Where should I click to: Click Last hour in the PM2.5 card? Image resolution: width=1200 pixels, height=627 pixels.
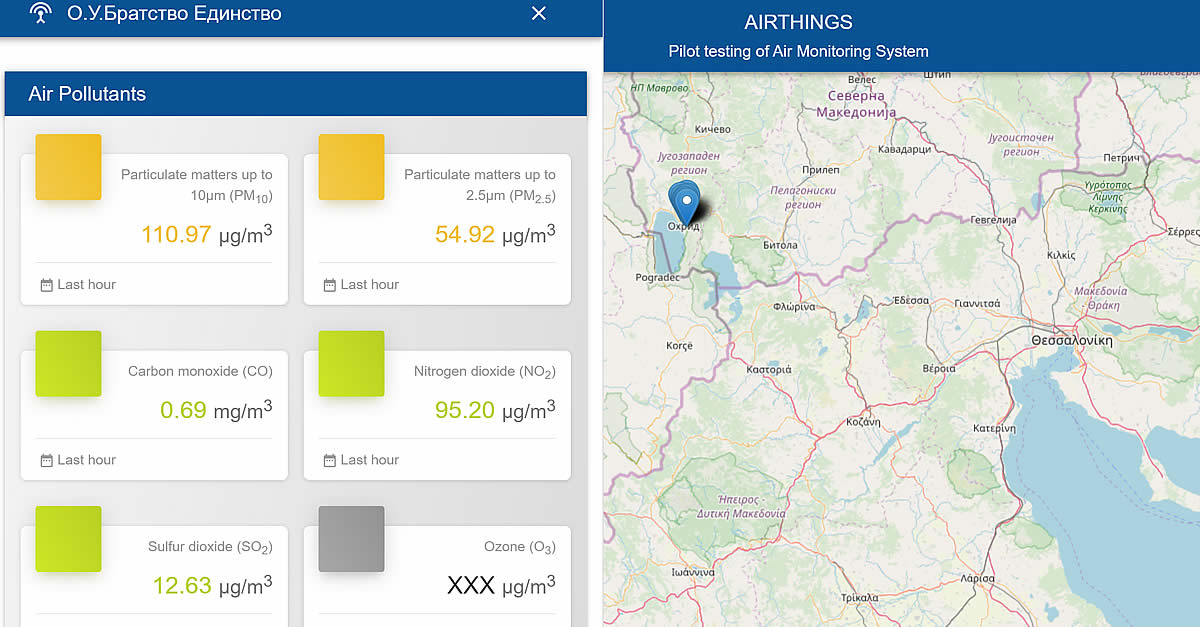(370, 285)
